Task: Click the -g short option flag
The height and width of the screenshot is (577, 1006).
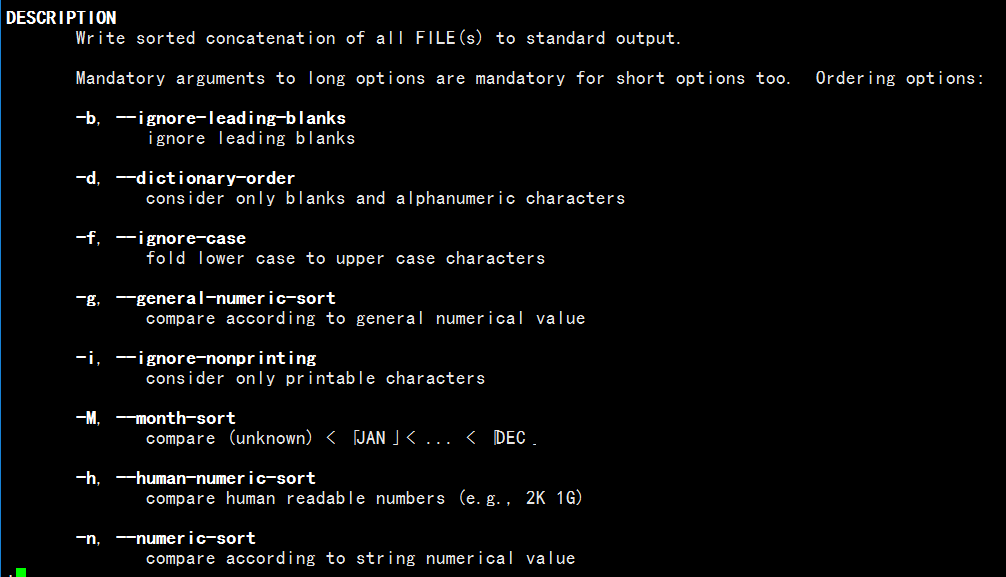Action: coord(88,299)
